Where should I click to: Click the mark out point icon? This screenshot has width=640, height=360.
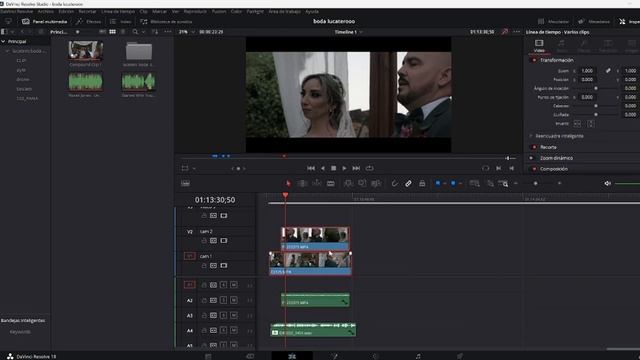[511, 168]
